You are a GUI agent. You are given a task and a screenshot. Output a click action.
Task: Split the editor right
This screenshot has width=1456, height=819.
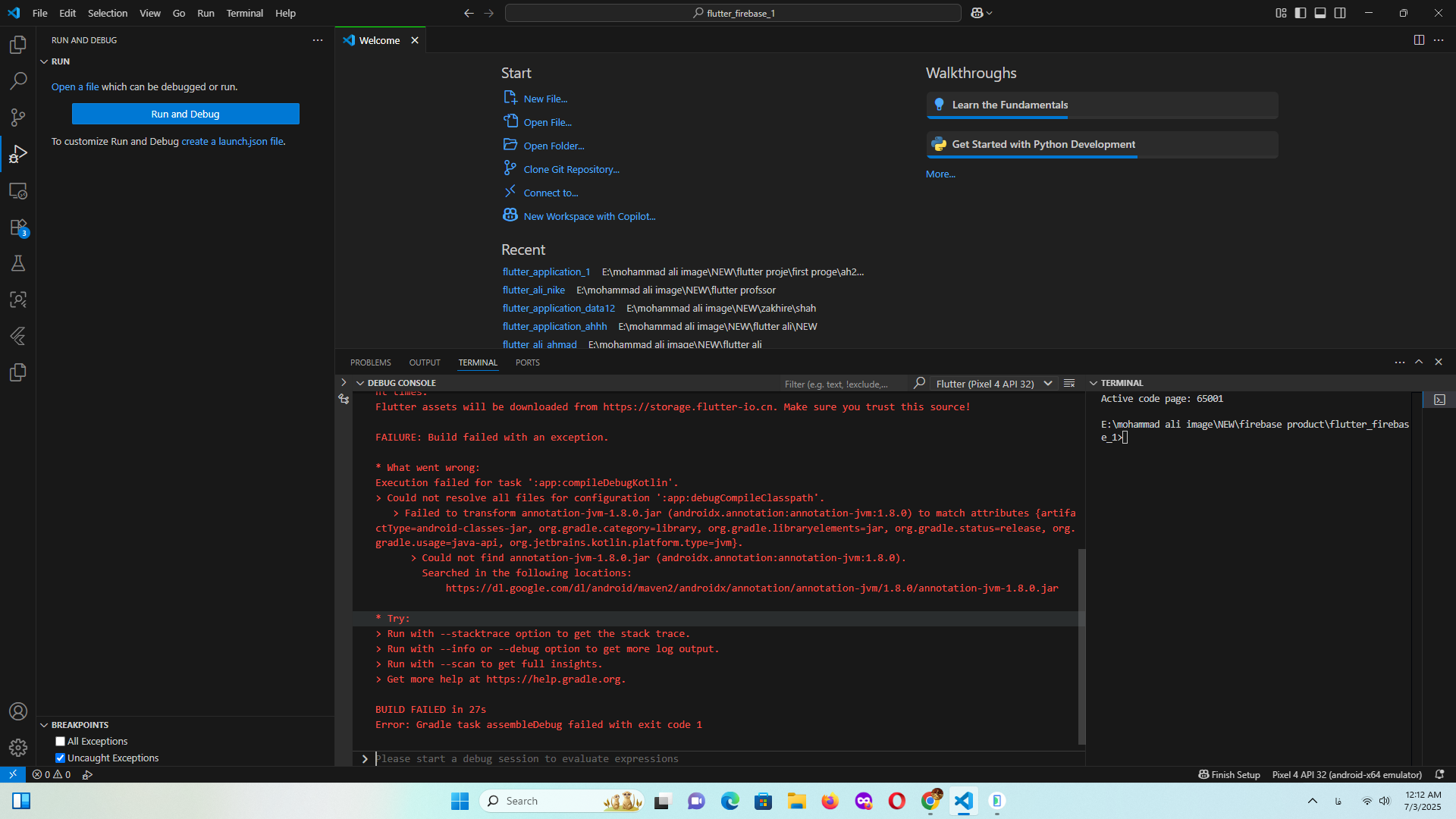tap(1419, 40)
